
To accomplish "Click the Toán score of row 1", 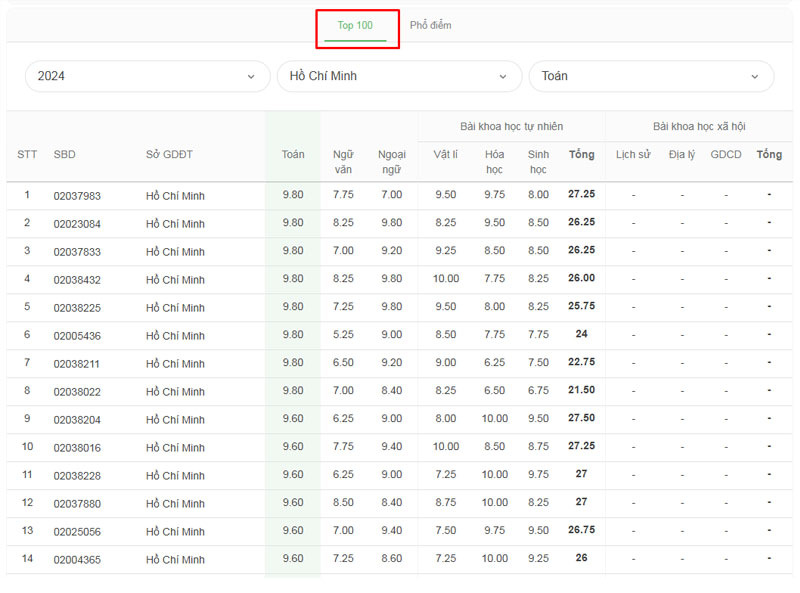I will (x=293, y=195).
